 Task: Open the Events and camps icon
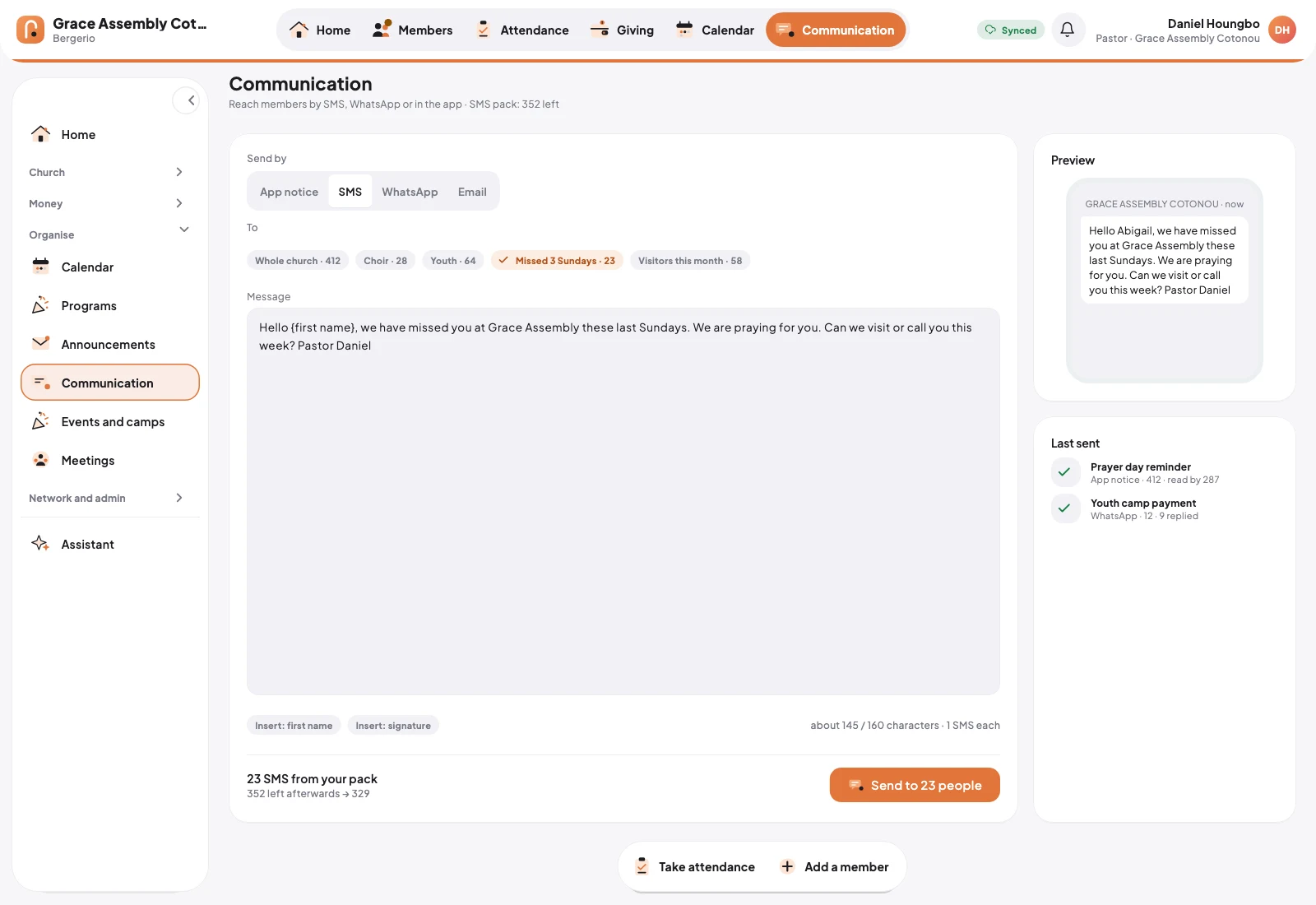click(x=40, y=421)
